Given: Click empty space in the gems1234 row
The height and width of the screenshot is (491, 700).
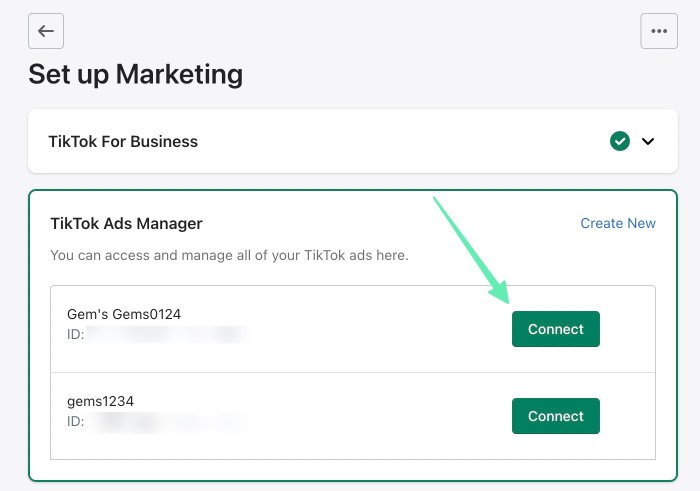Looking at the screenshot, I should click(380, 416).
